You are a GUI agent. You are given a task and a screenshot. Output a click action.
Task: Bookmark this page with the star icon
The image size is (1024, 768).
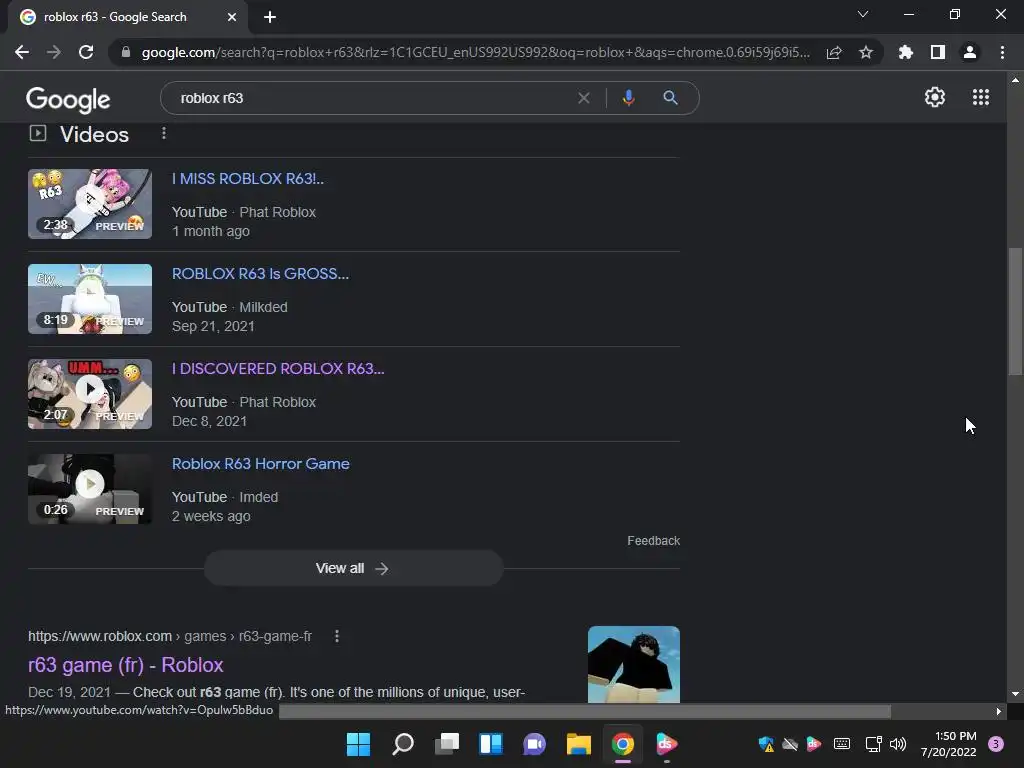[866, 52]
